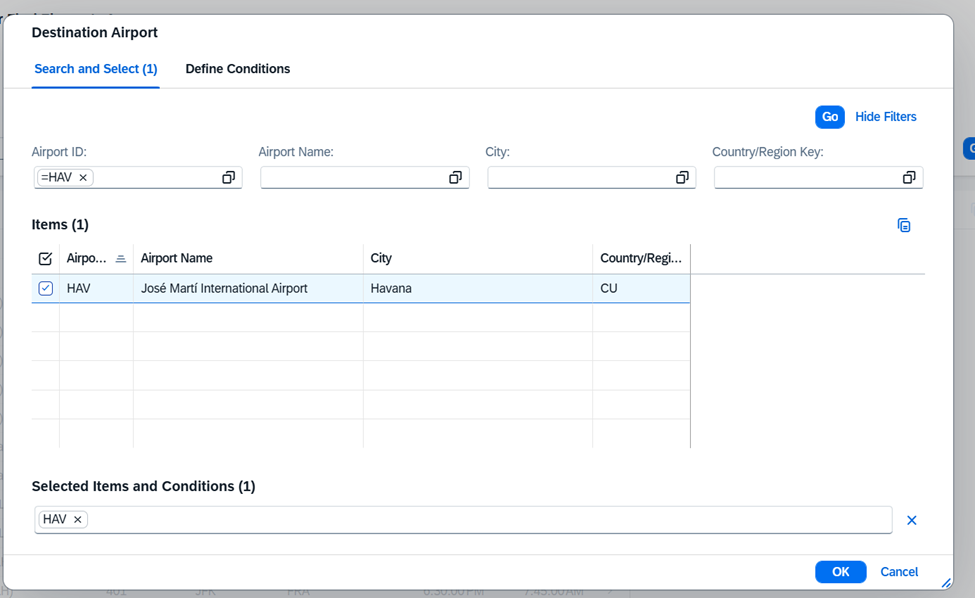
Task: Switch to the Define Conditions tab
Action: click(238, 69)
